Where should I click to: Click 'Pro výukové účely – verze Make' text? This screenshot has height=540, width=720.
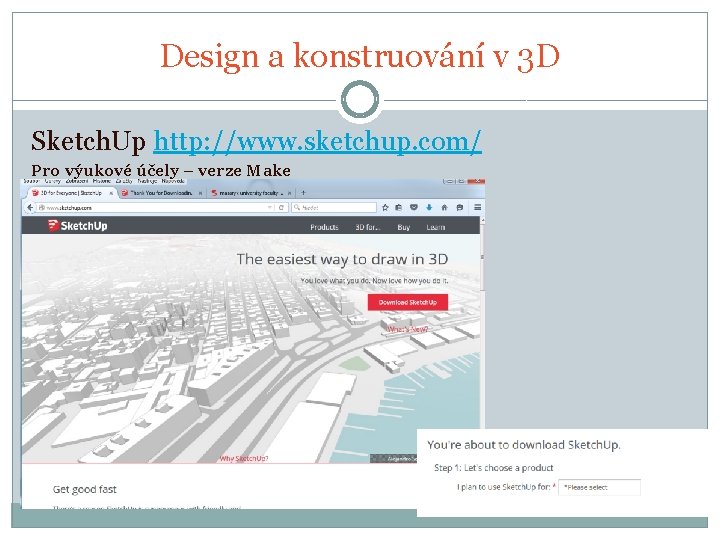tap(161, 171)
